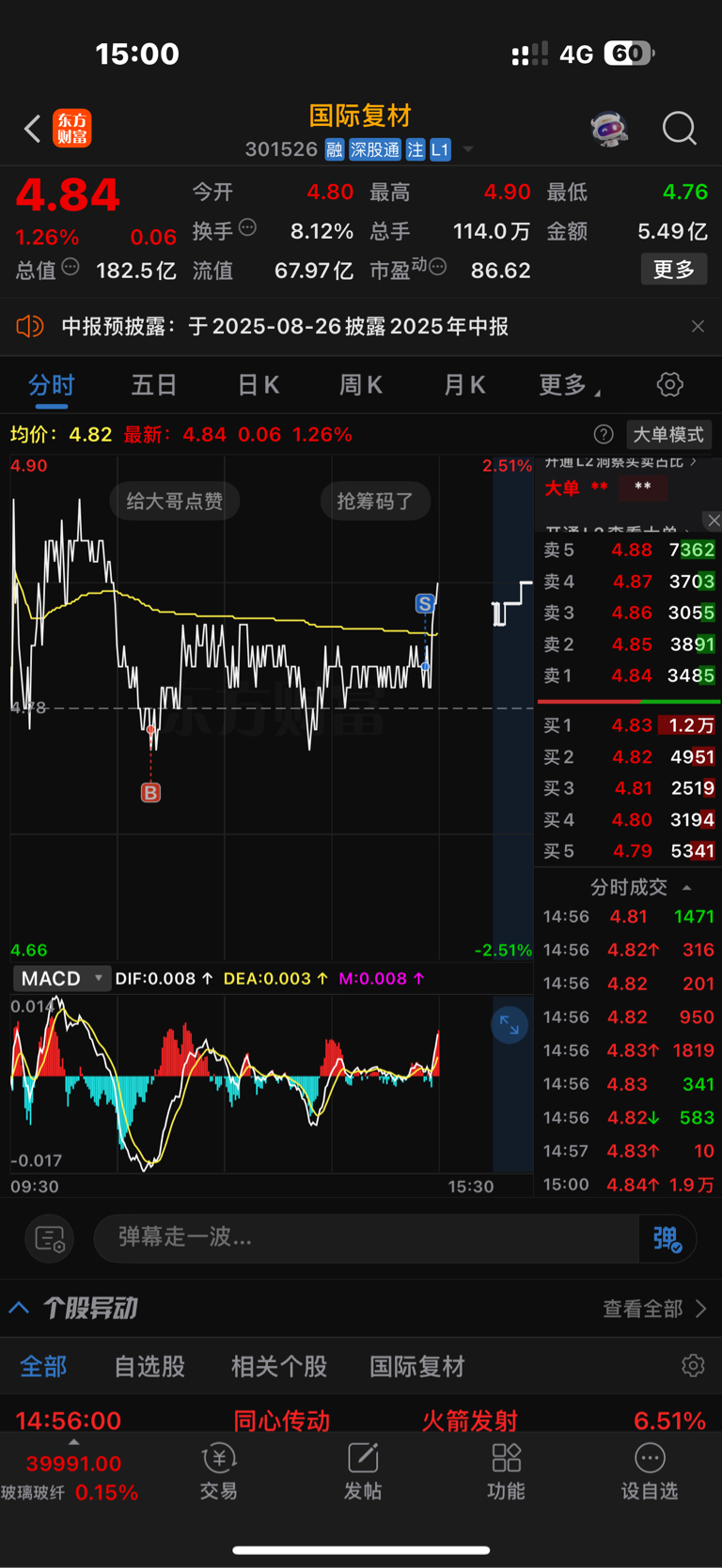Click the 大单 ** locked indicator
This screenshot has height=1568, width=722.
coord(606,487)
